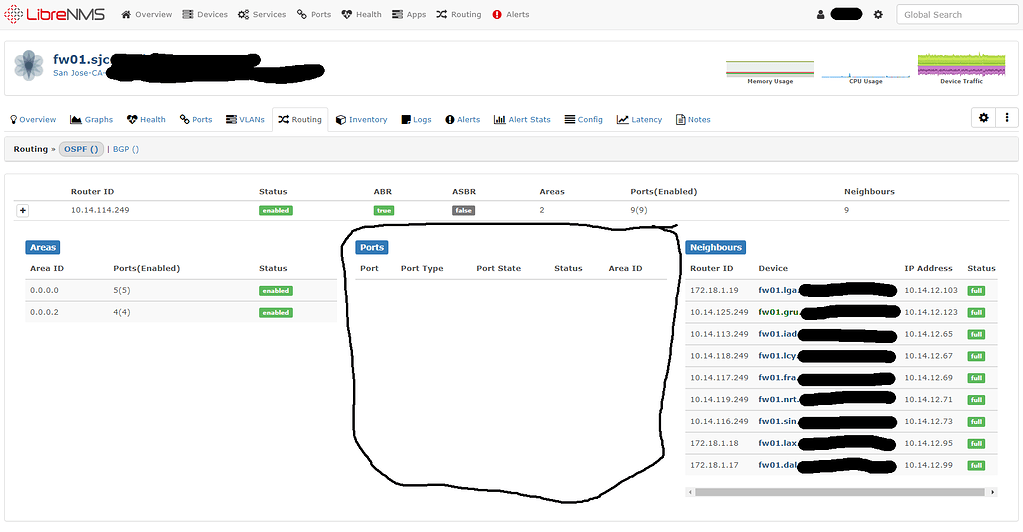
Task: Open neighbour device fw01.iad link
Action: coord(778,334)
